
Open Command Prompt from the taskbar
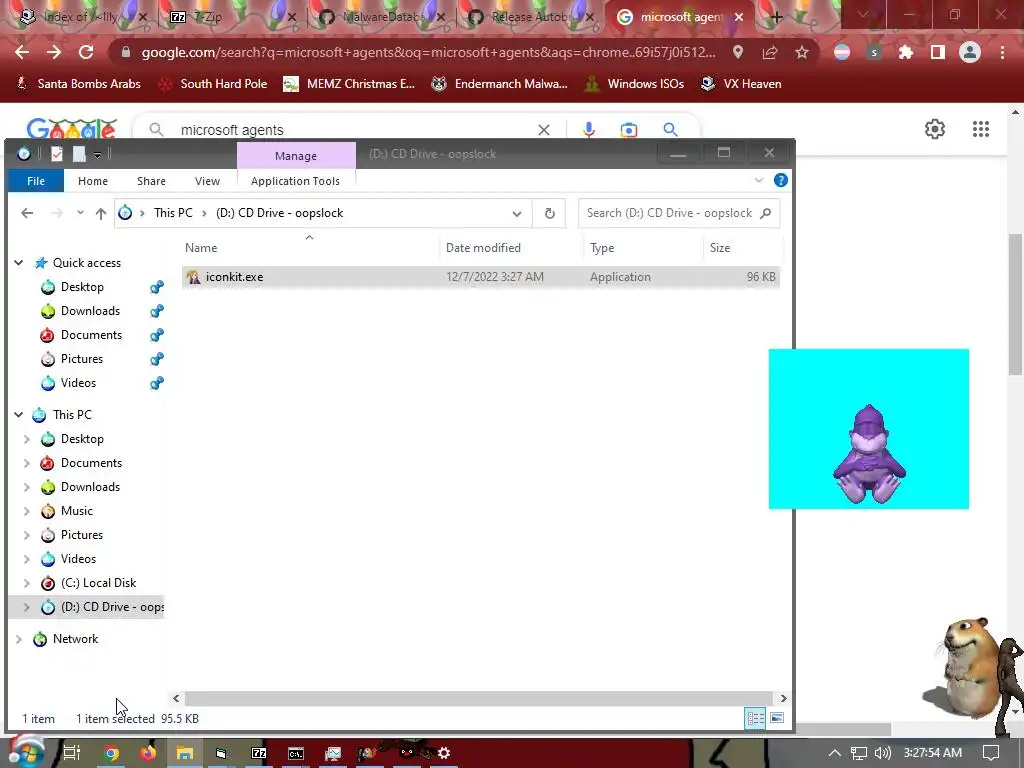(x=295, y=753)
